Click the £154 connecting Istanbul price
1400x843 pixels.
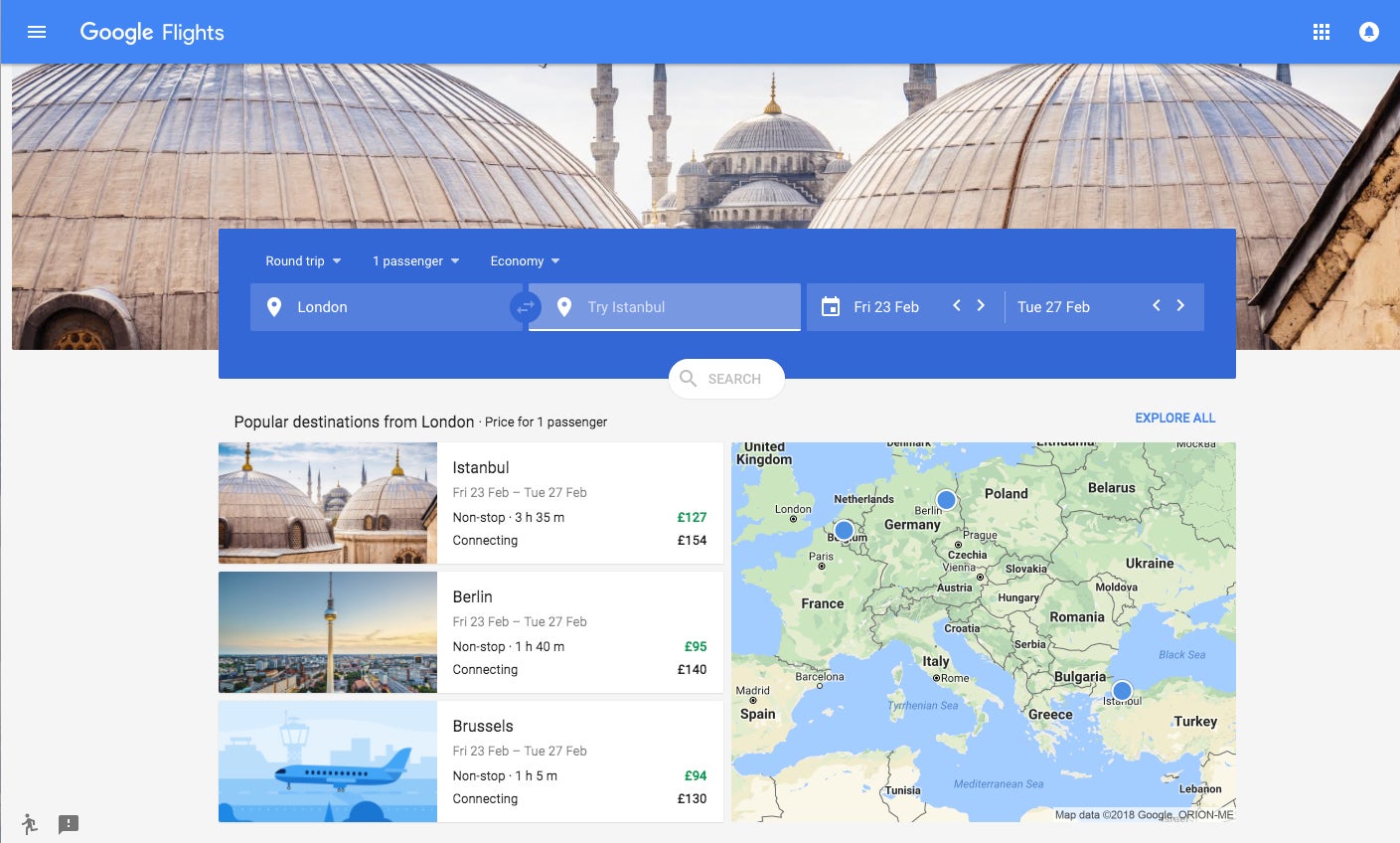pyautogui.click(x=692, y=540)
